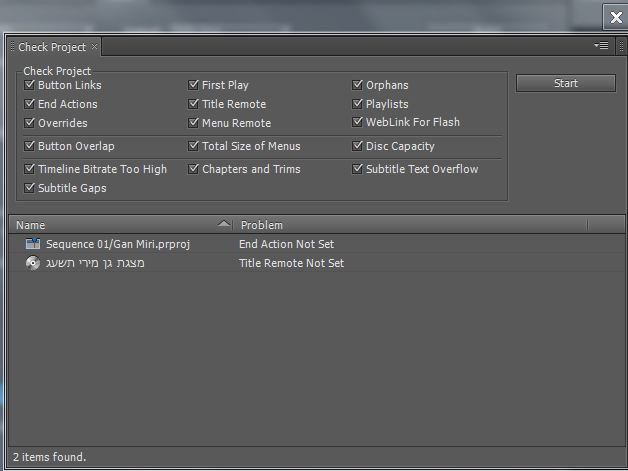The height and width of the screenshot is (471, 628).
Task: Click the Start button
Action: tap(566, 83)
